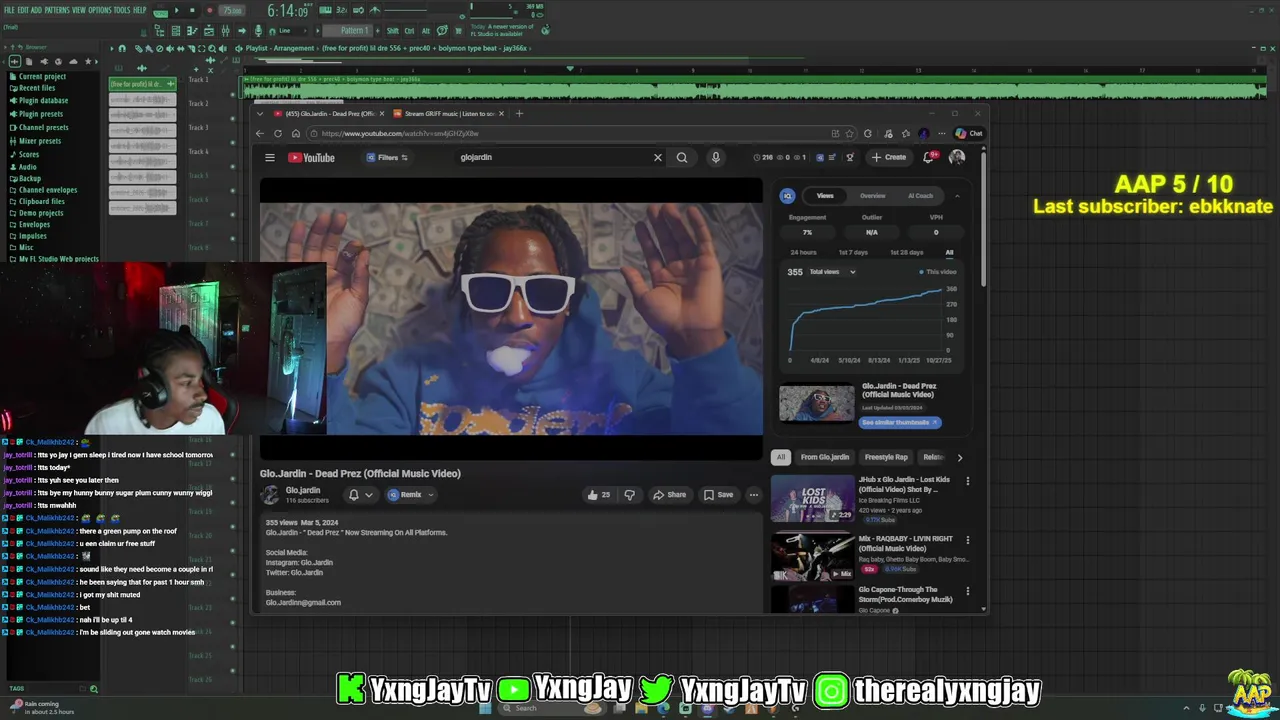Screen dimensions: 1280x720
Task: Toggle the Ctrl key button
Action: 409,30
